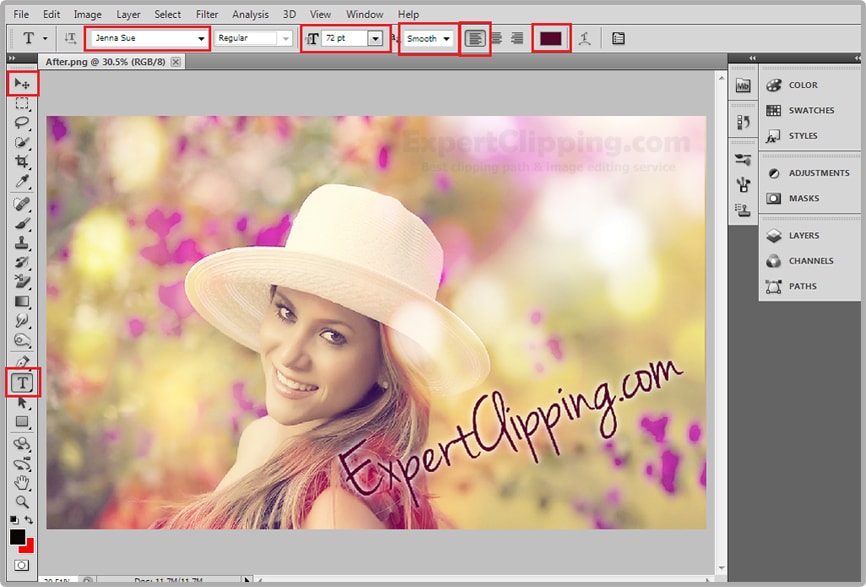Open the Mini Bridge panel icon
This screenshot has height=587, width=866.
(x=743, y=86)
